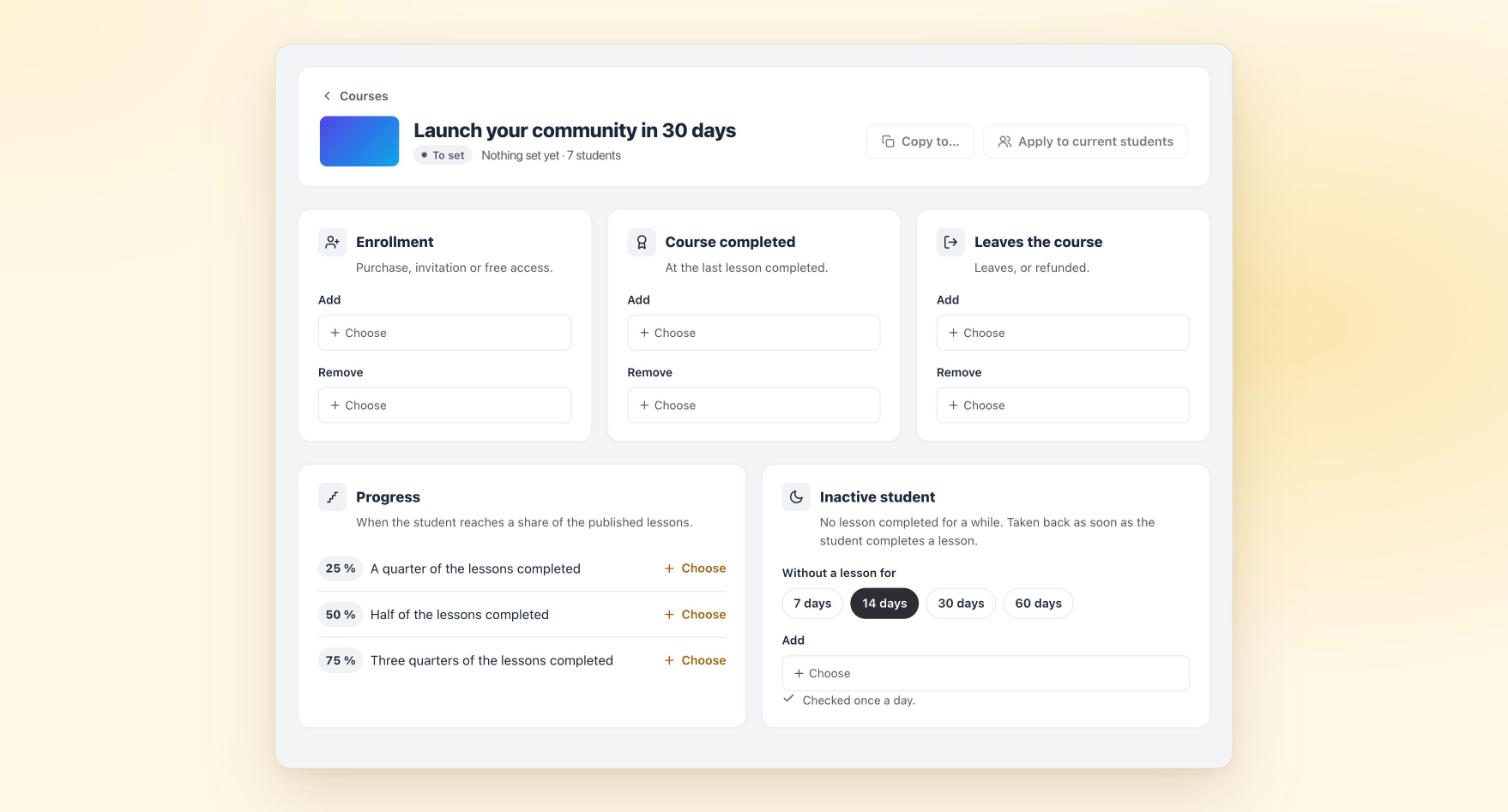
Task: Click the text Nothing set yet · 7 students
Action: pyautogui.click(x=551, y=155)
